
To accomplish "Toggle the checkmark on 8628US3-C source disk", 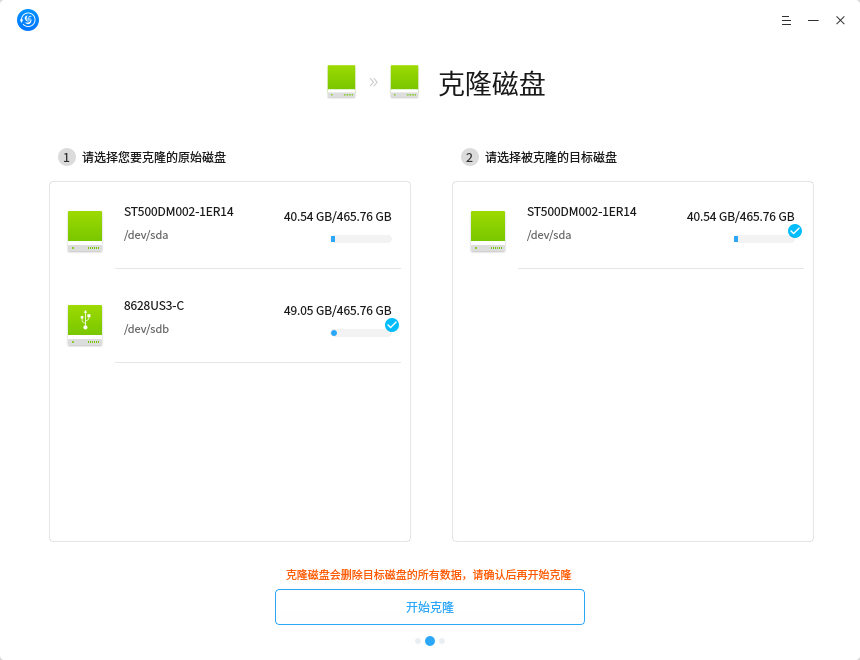I will pos(392,325).
